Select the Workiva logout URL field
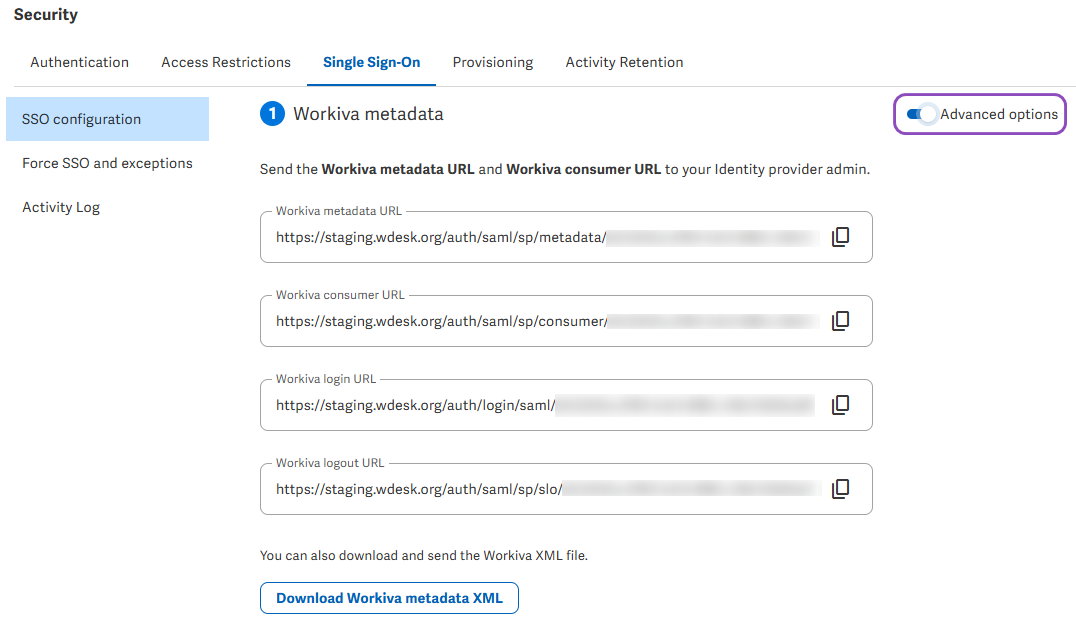1076x624 pixels. [x=418, y=490]
